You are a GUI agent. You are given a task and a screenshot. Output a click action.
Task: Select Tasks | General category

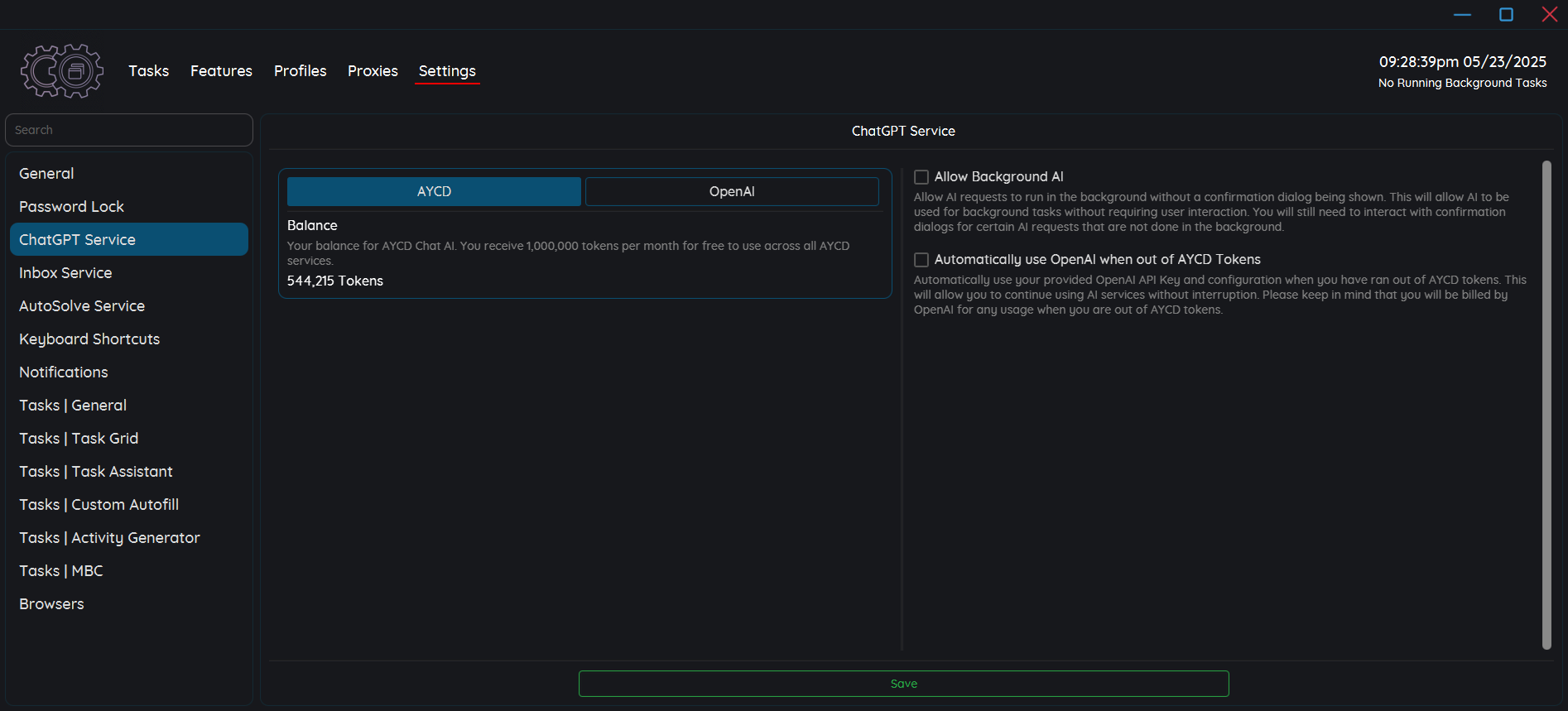coord(129,405)
